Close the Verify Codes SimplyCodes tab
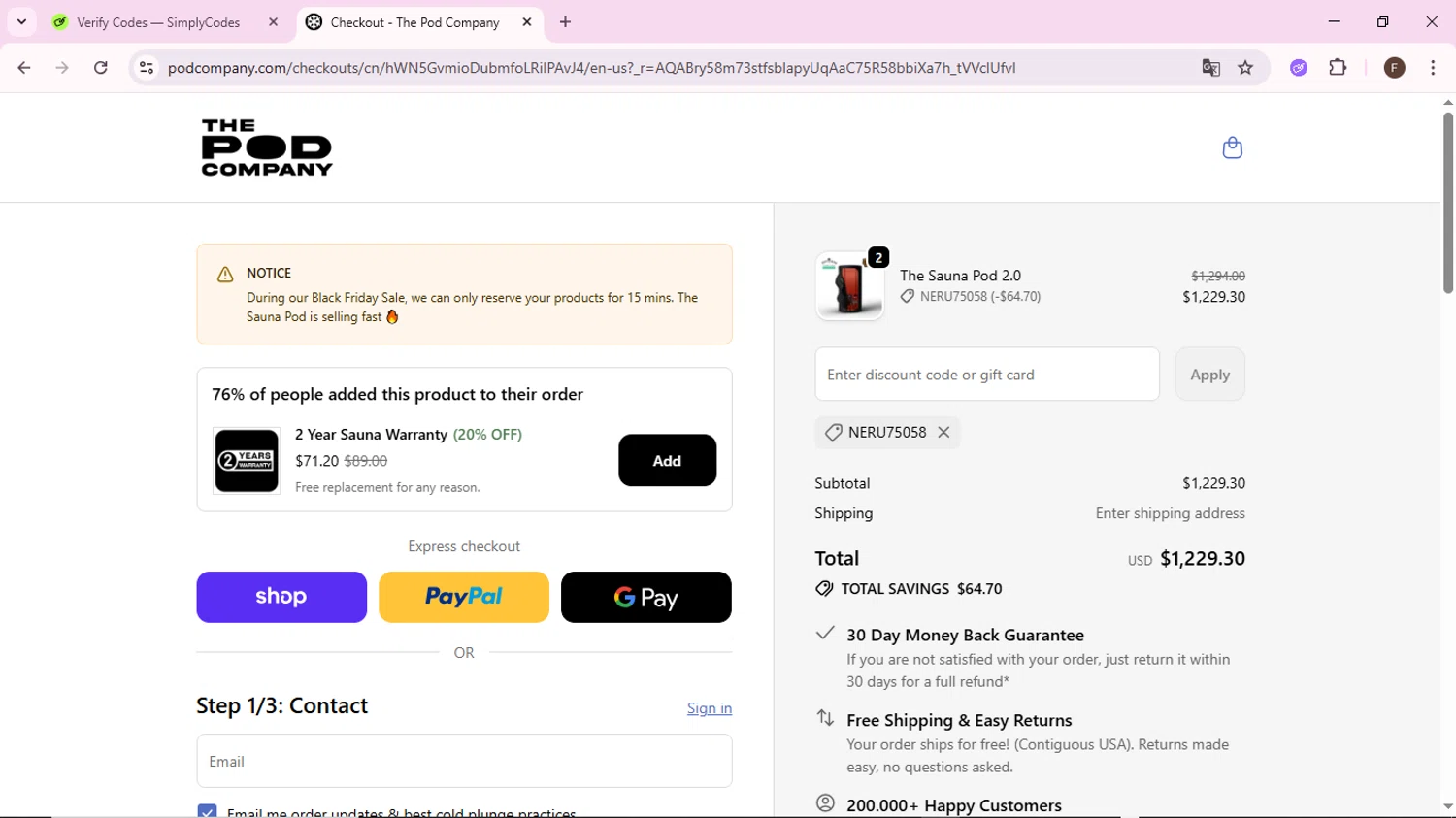 click(273, 22)
